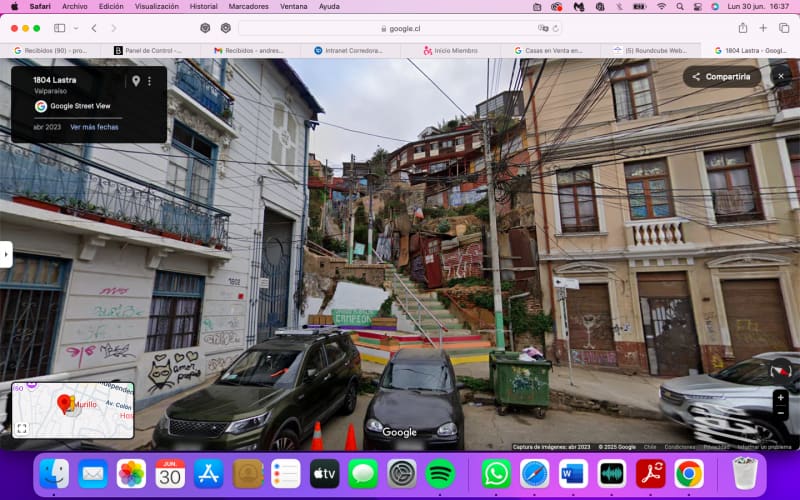Open Photos from the Dock
Screen dimensions: 800x500
131,474
